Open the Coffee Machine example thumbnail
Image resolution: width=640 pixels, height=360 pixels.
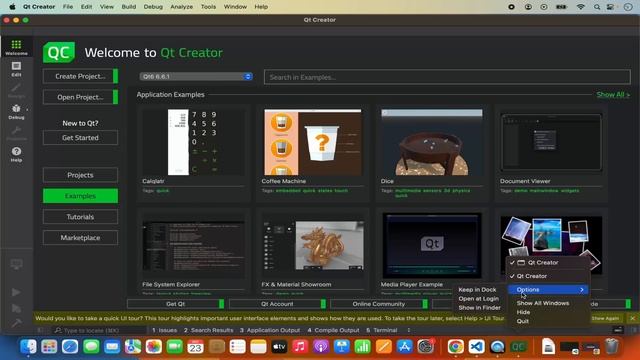tap(313, 142)
